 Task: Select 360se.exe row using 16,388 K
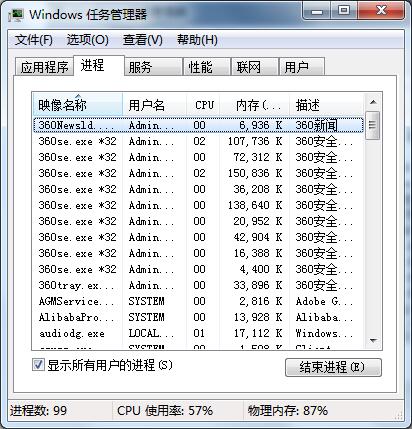tap(198, 253)
